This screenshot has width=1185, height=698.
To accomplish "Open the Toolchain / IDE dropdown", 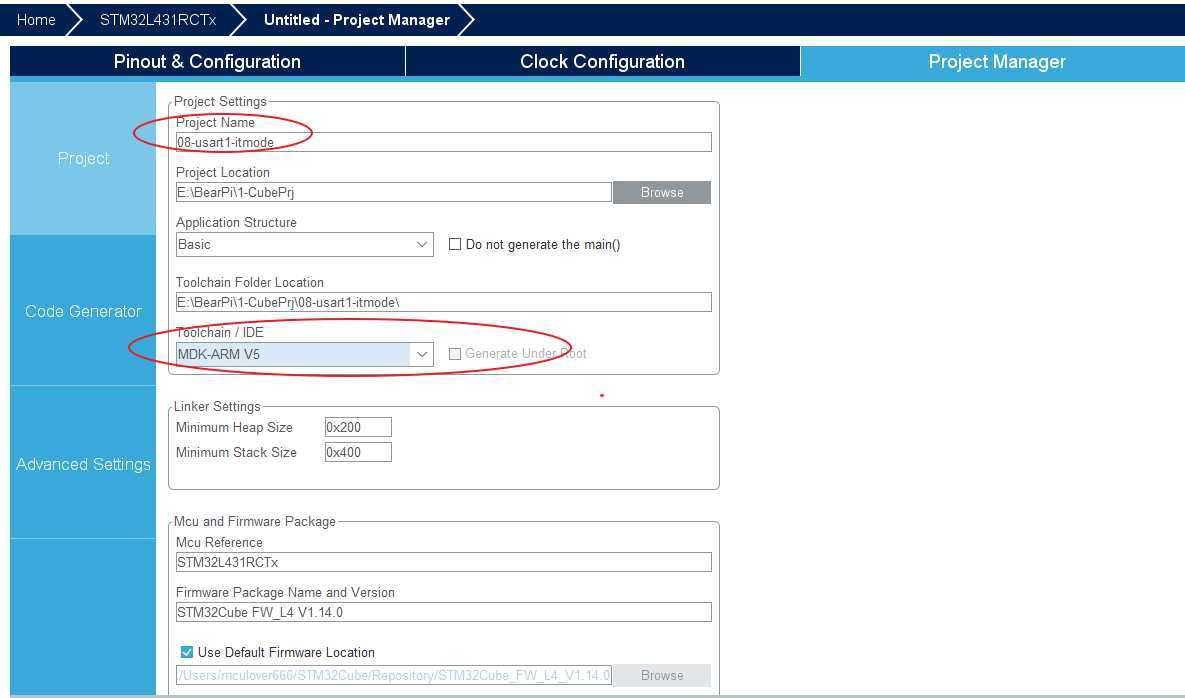I will tap(305, 354).
